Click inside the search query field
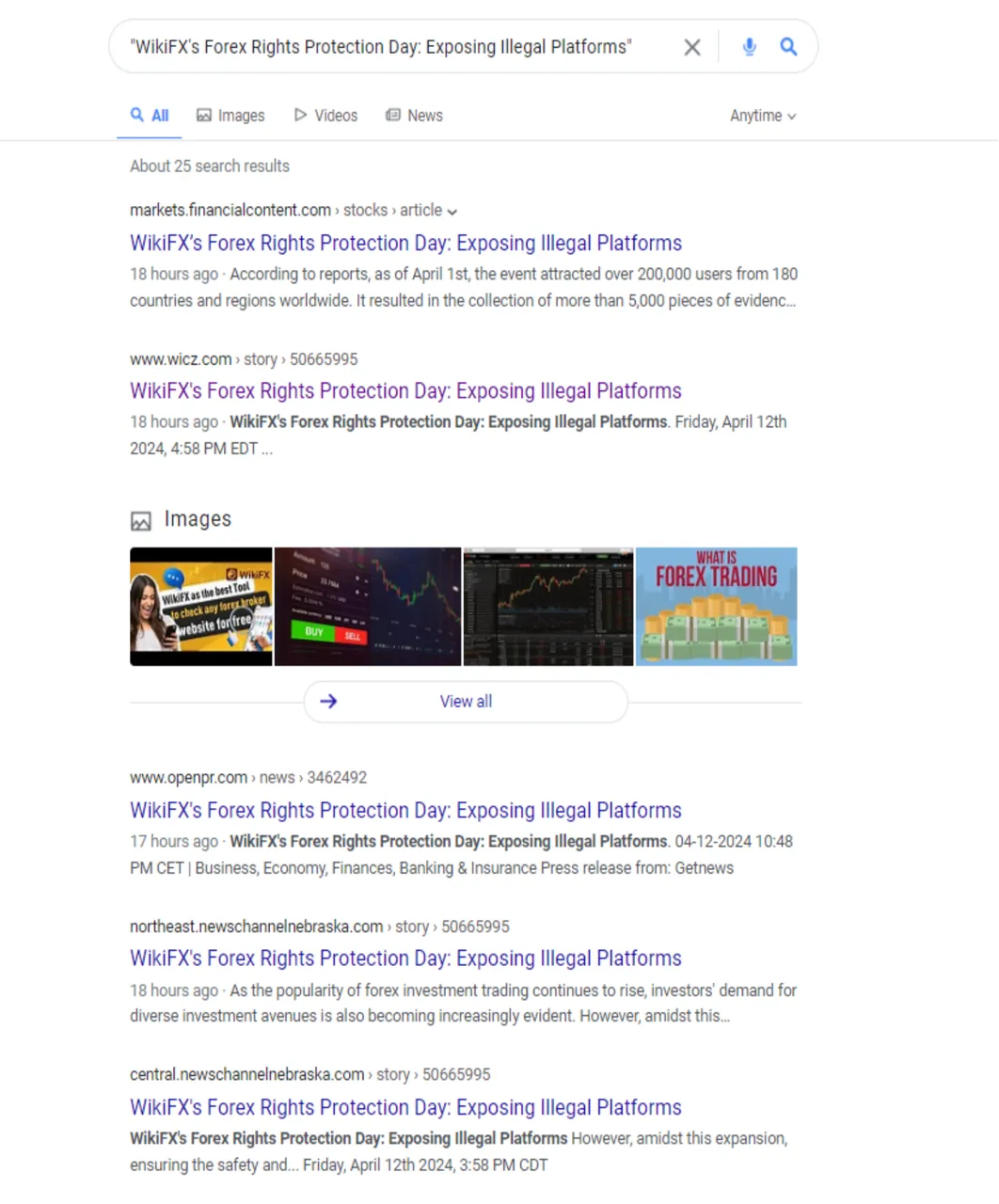This screenshot has width=999, height=1204. click(381, 47)
